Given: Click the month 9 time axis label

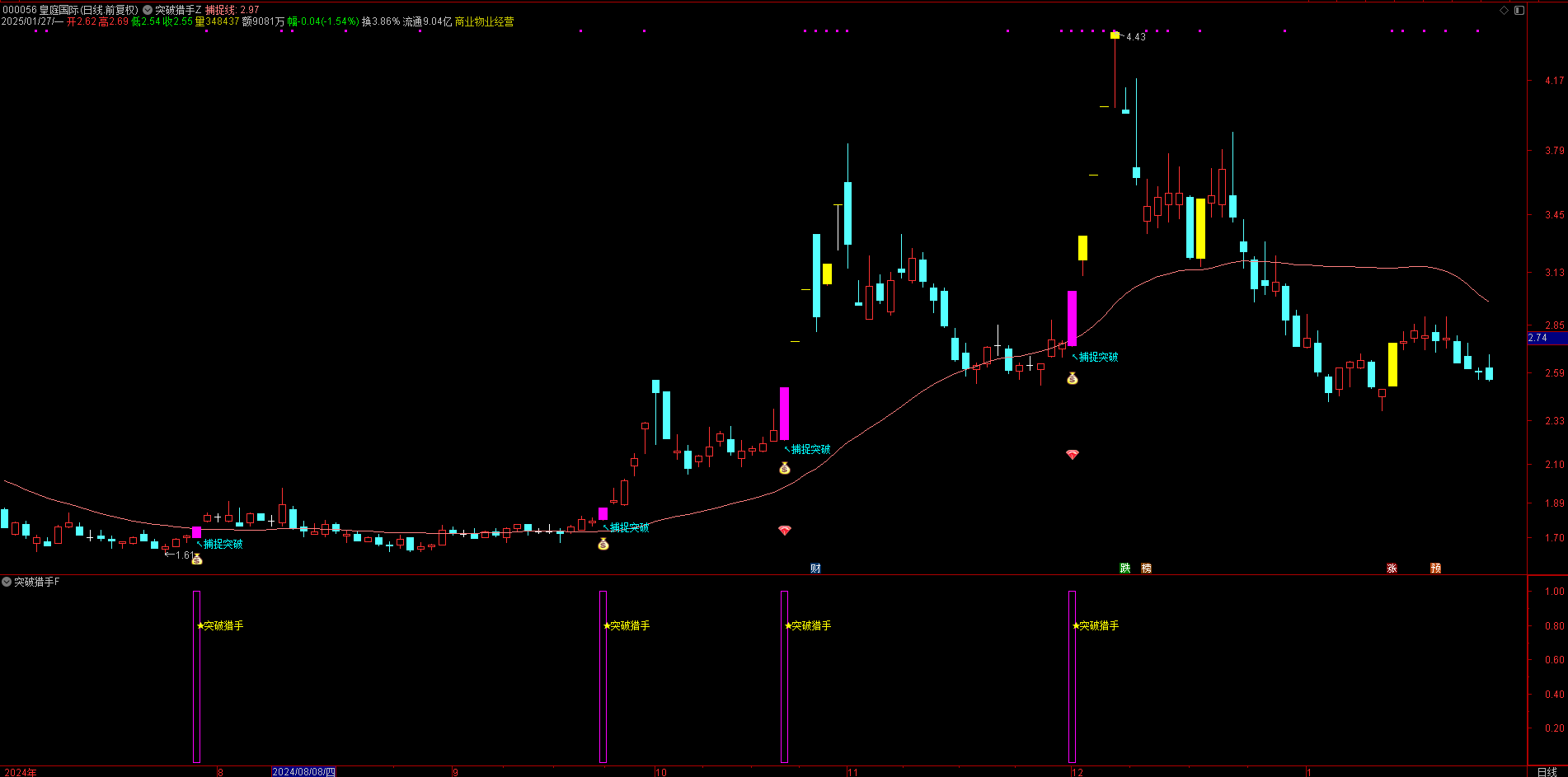Looking at the screenshot, I should (455, 772).
